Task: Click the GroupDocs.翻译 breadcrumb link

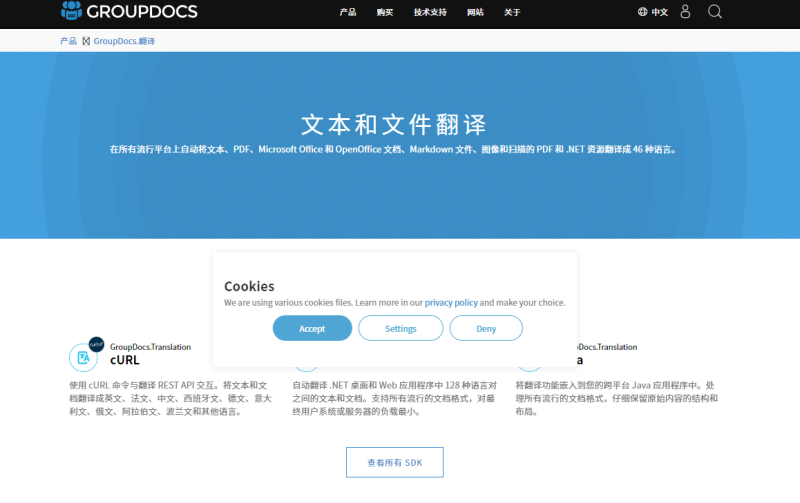Action: [x=124, y=41]
